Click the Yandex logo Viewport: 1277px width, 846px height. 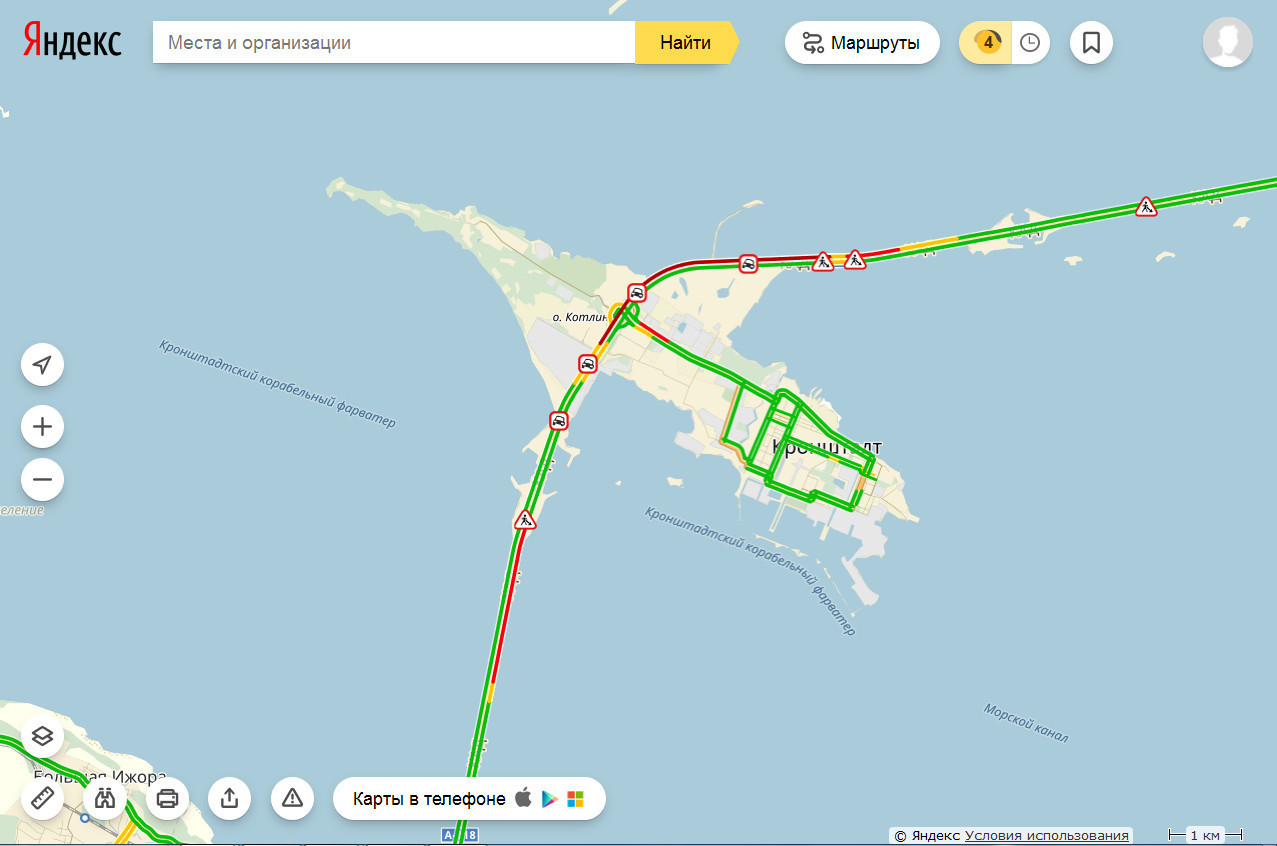click(73, 42)
